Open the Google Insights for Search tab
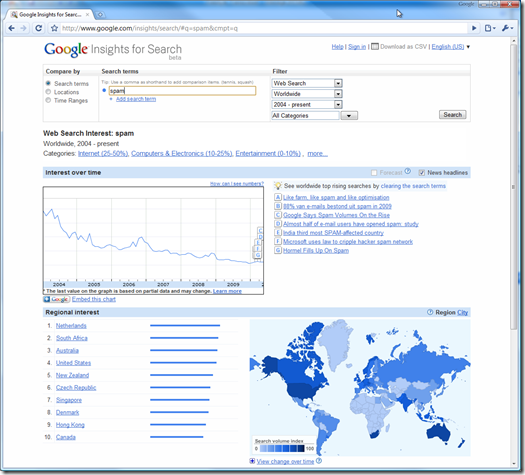 pyautogui.click(x=50, y=15)
